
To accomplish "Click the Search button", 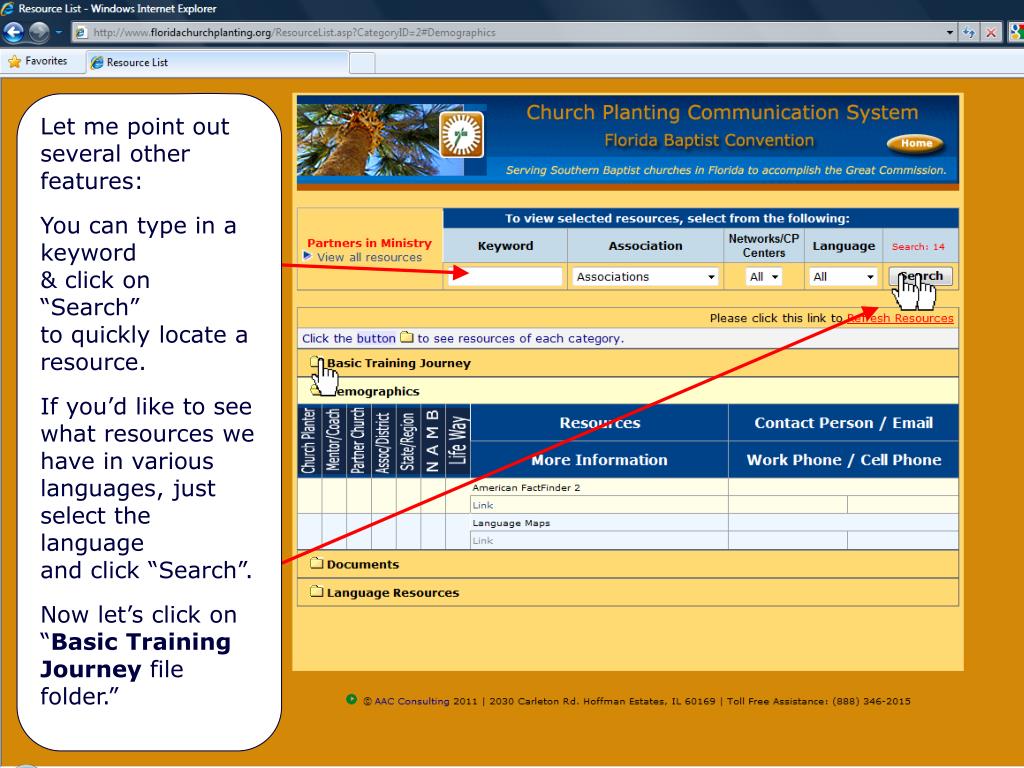I will coord(920,276).
